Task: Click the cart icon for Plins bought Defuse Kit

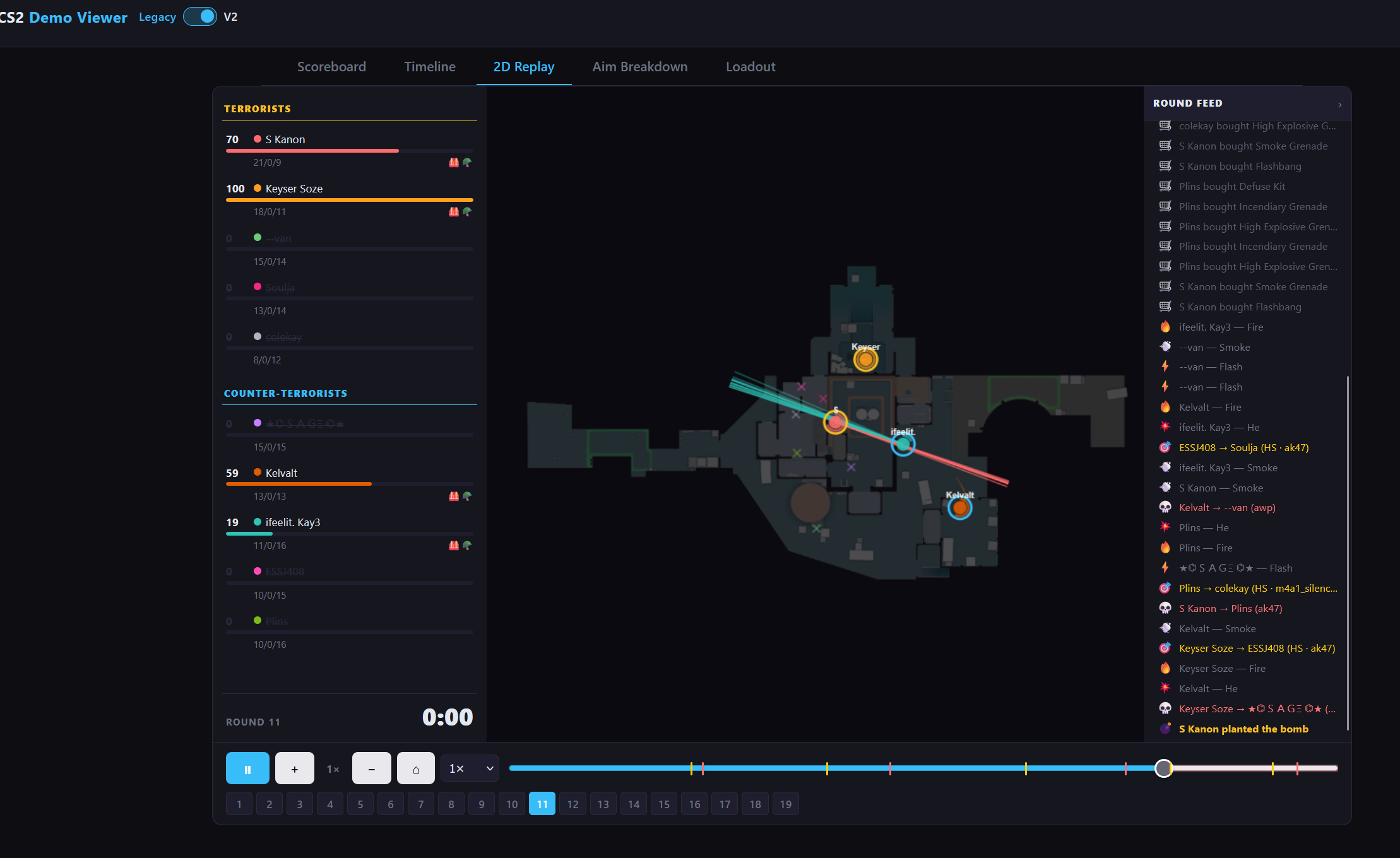Action: pos(1165,186)
